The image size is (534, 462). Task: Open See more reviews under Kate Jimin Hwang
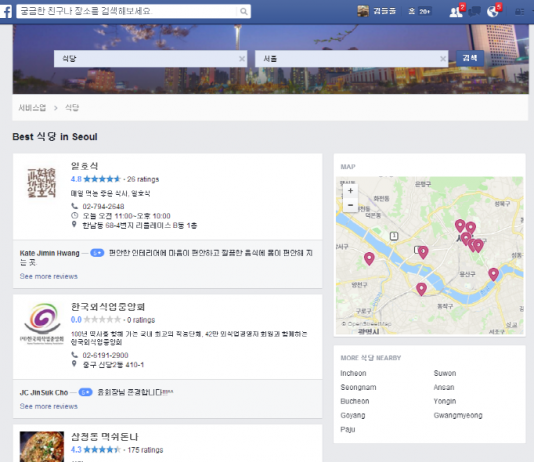[49, 276]
